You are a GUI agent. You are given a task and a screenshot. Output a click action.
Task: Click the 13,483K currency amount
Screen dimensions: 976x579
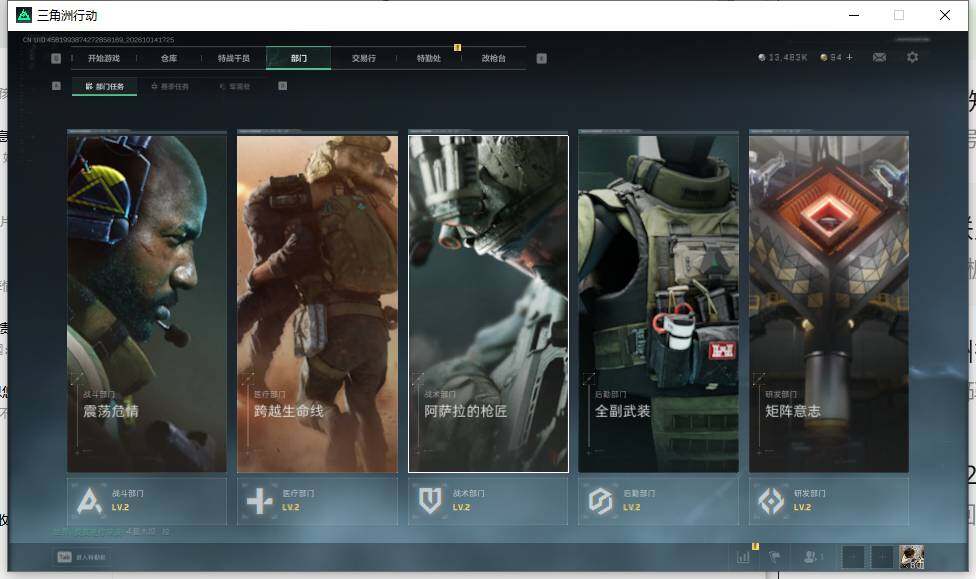point(788,57)
